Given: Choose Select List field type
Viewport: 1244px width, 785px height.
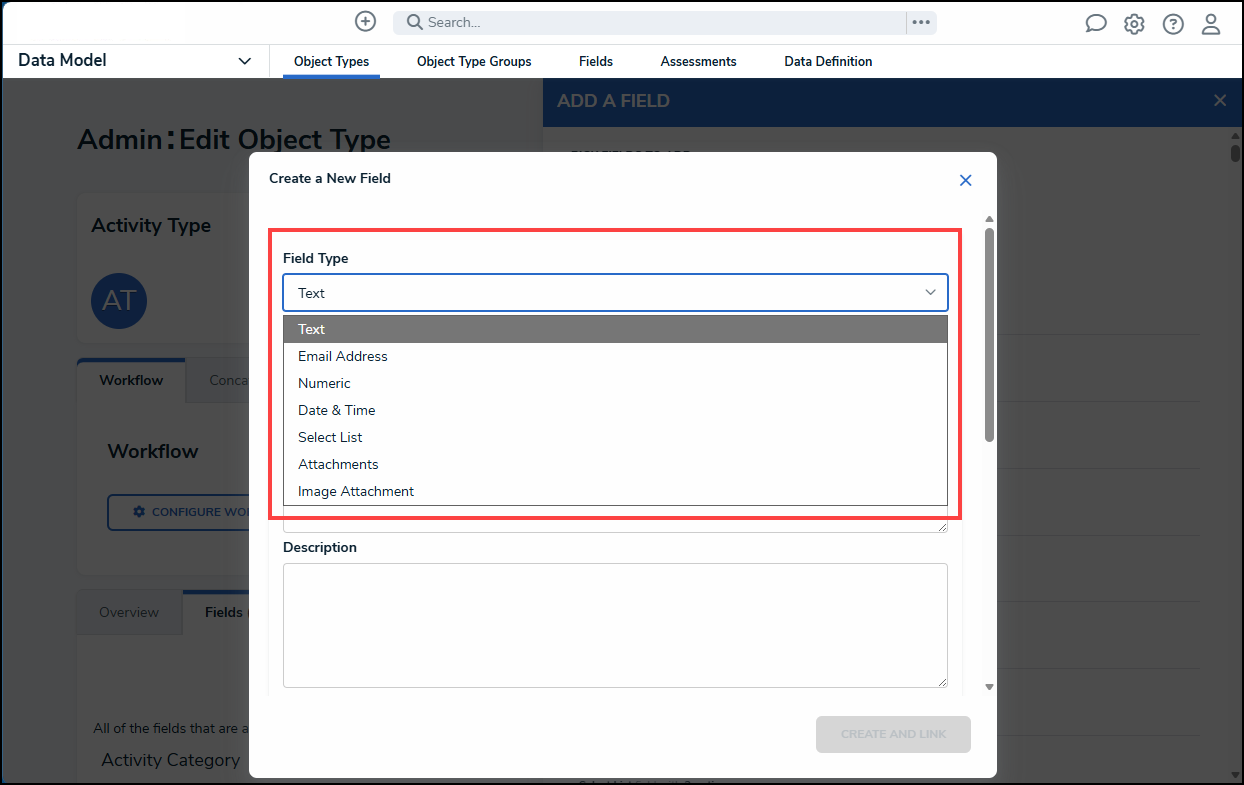Looking at the screenshot, I should pos(615,437).
